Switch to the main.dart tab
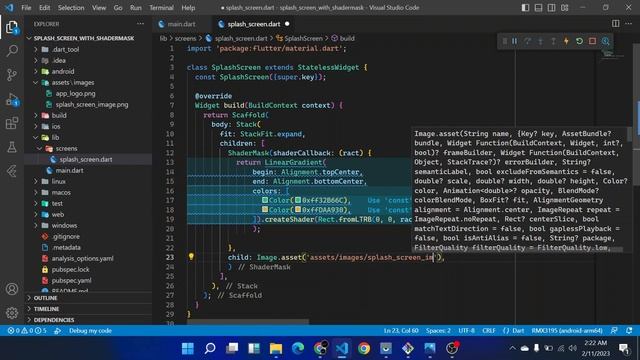This screenshot has width=640, height=360. (182, 24)
